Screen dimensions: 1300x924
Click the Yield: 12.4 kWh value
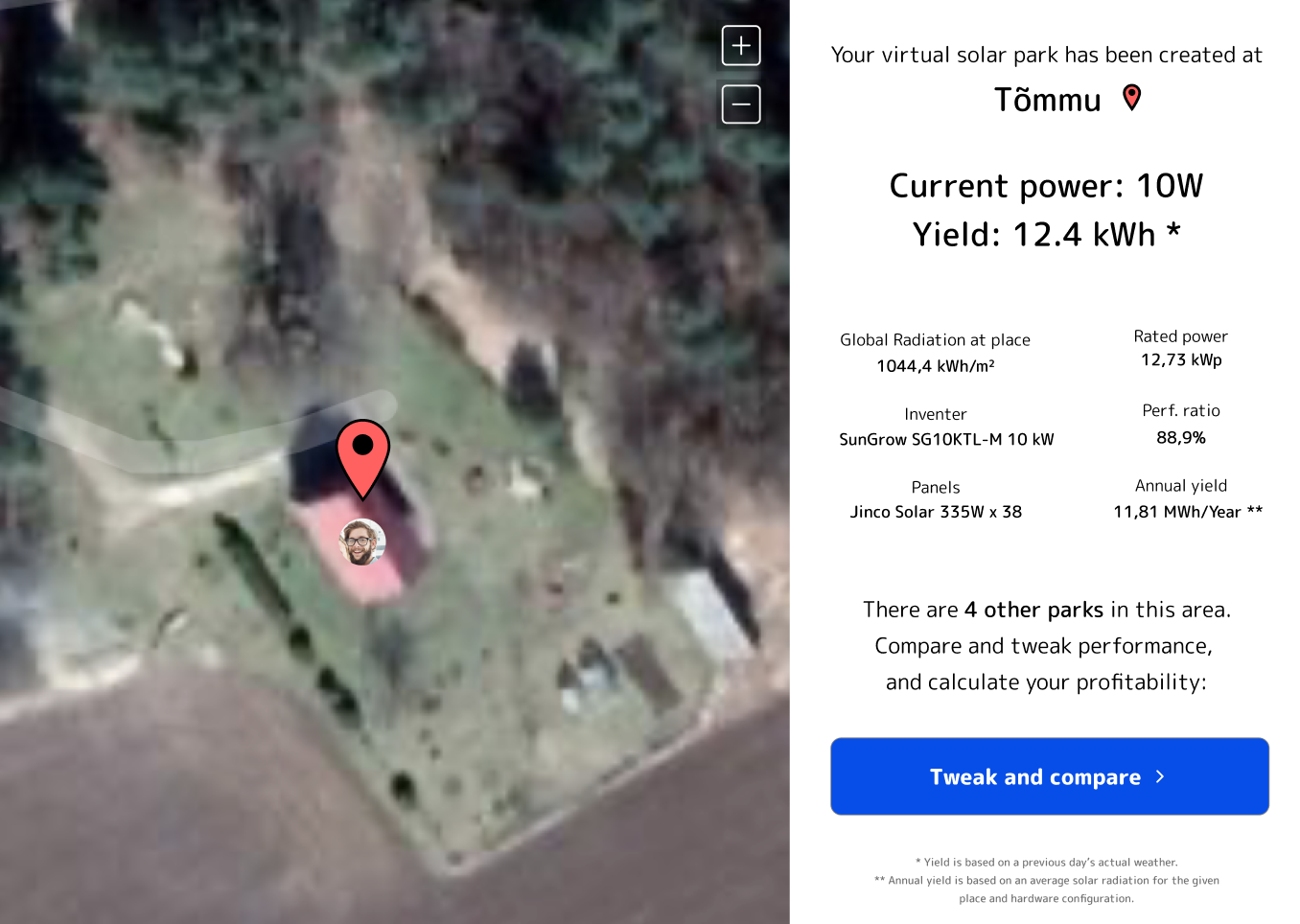tap(1046, 234)
